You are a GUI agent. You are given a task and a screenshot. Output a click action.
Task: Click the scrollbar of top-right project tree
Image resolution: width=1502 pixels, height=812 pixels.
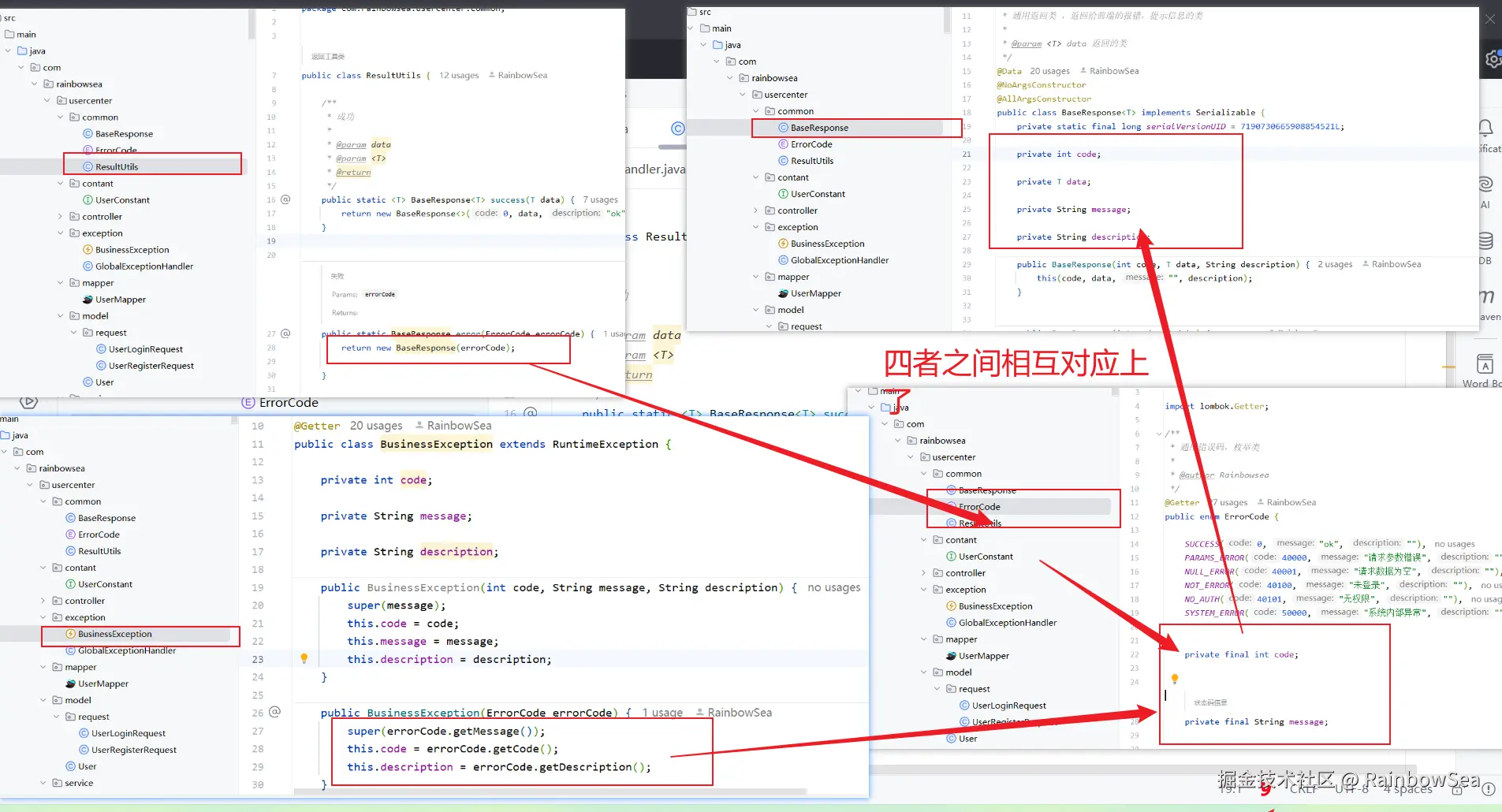[x=947, y=20]
